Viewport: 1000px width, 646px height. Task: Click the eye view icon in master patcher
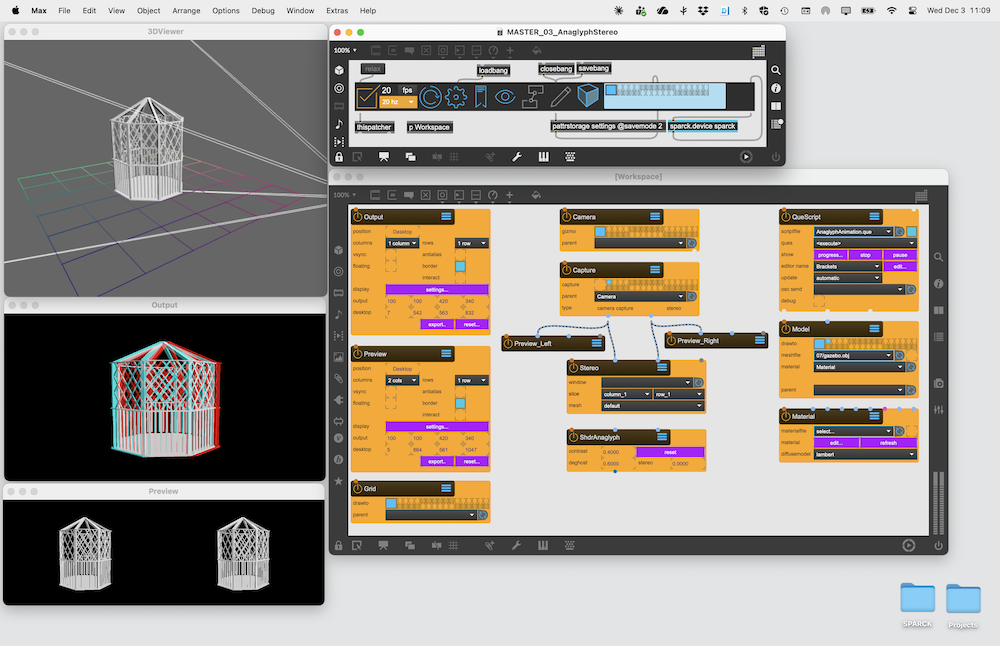tap(505, 97)
